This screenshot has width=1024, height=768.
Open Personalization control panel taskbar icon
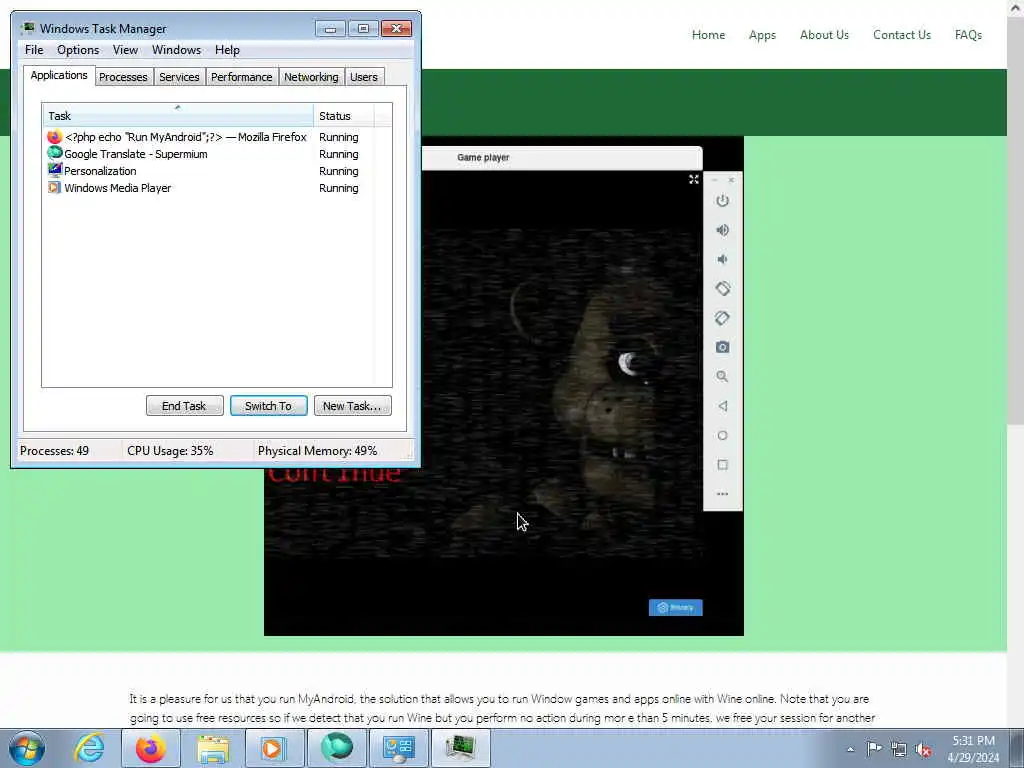[398, 748]
